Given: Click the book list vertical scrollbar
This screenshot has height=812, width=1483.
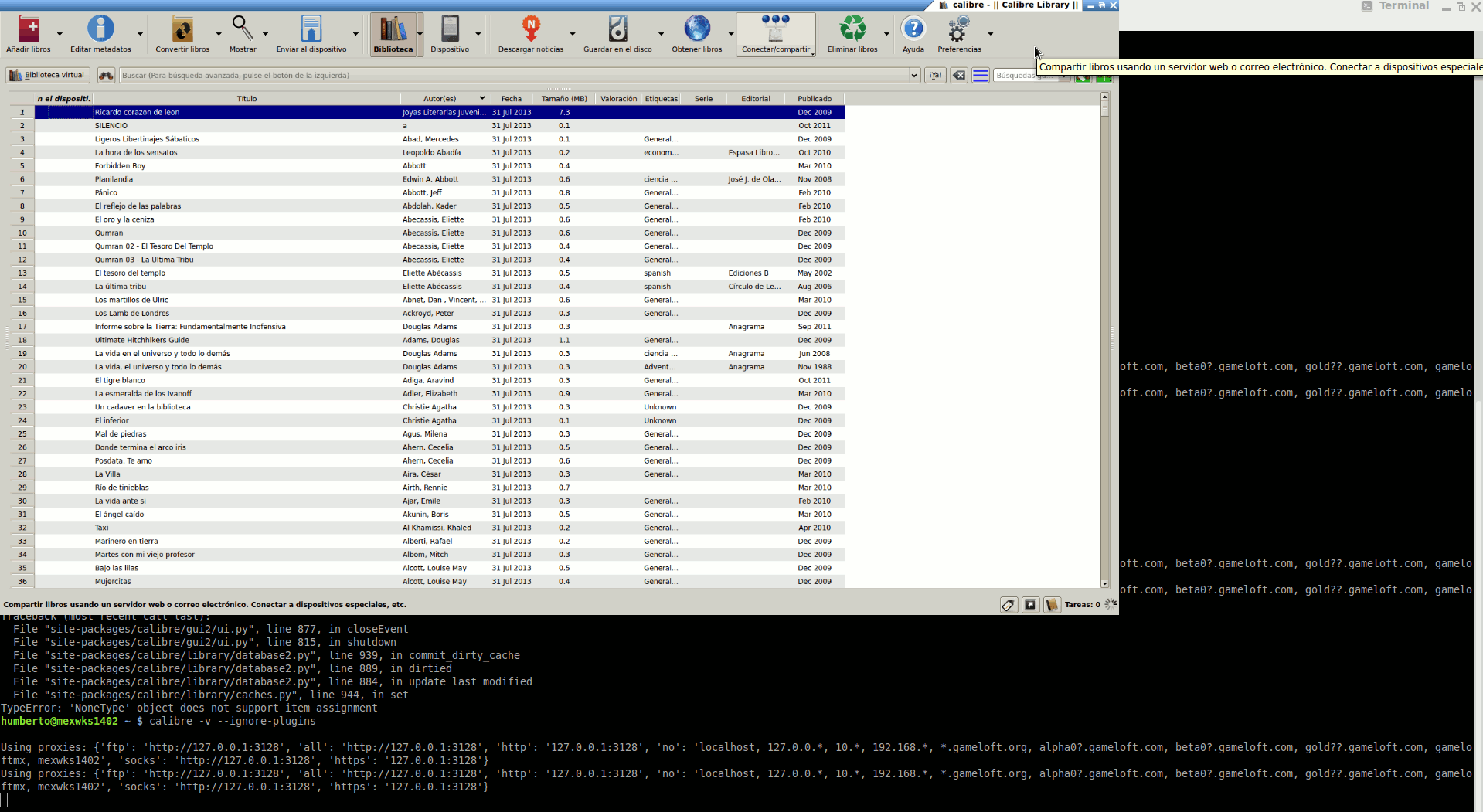Looking at the screenshot, I should pos(1104,341).
